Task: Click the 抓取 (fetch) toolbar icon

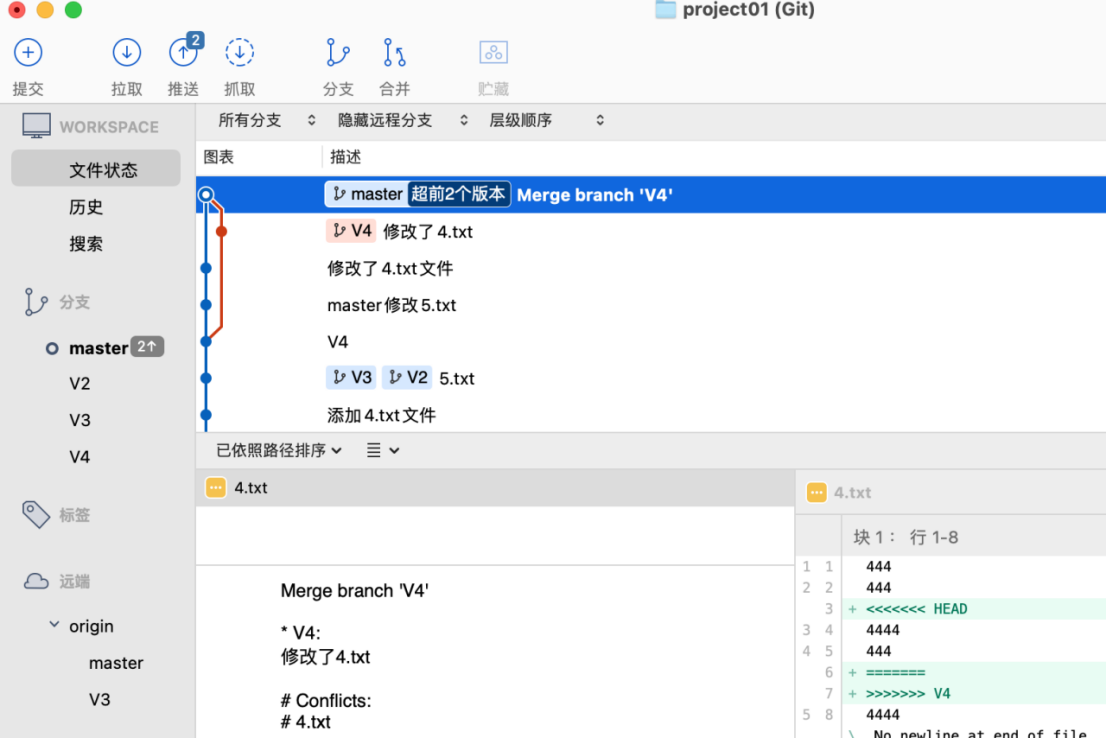Action: (240, 52)
